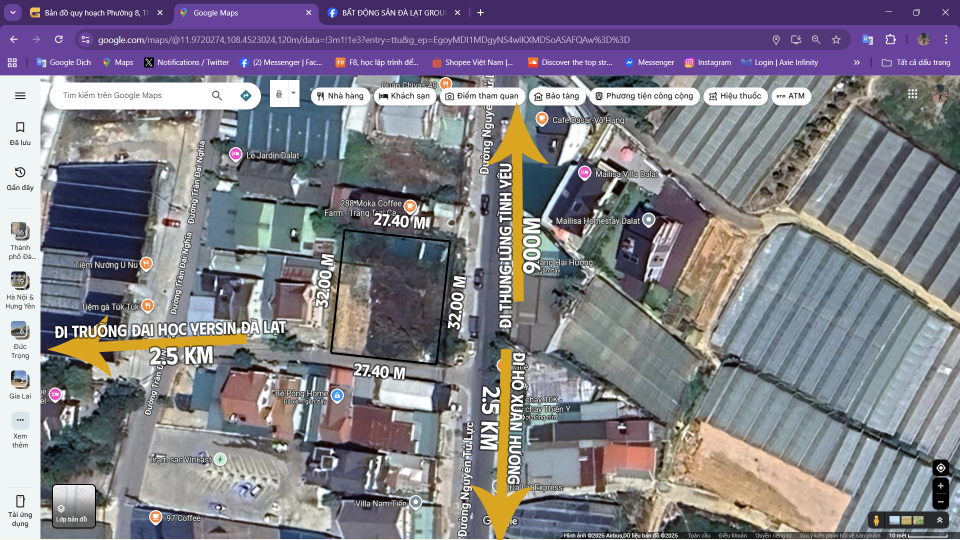Go back to previous page
Viewport: 960px width, 540px height.
click(13, 39)
